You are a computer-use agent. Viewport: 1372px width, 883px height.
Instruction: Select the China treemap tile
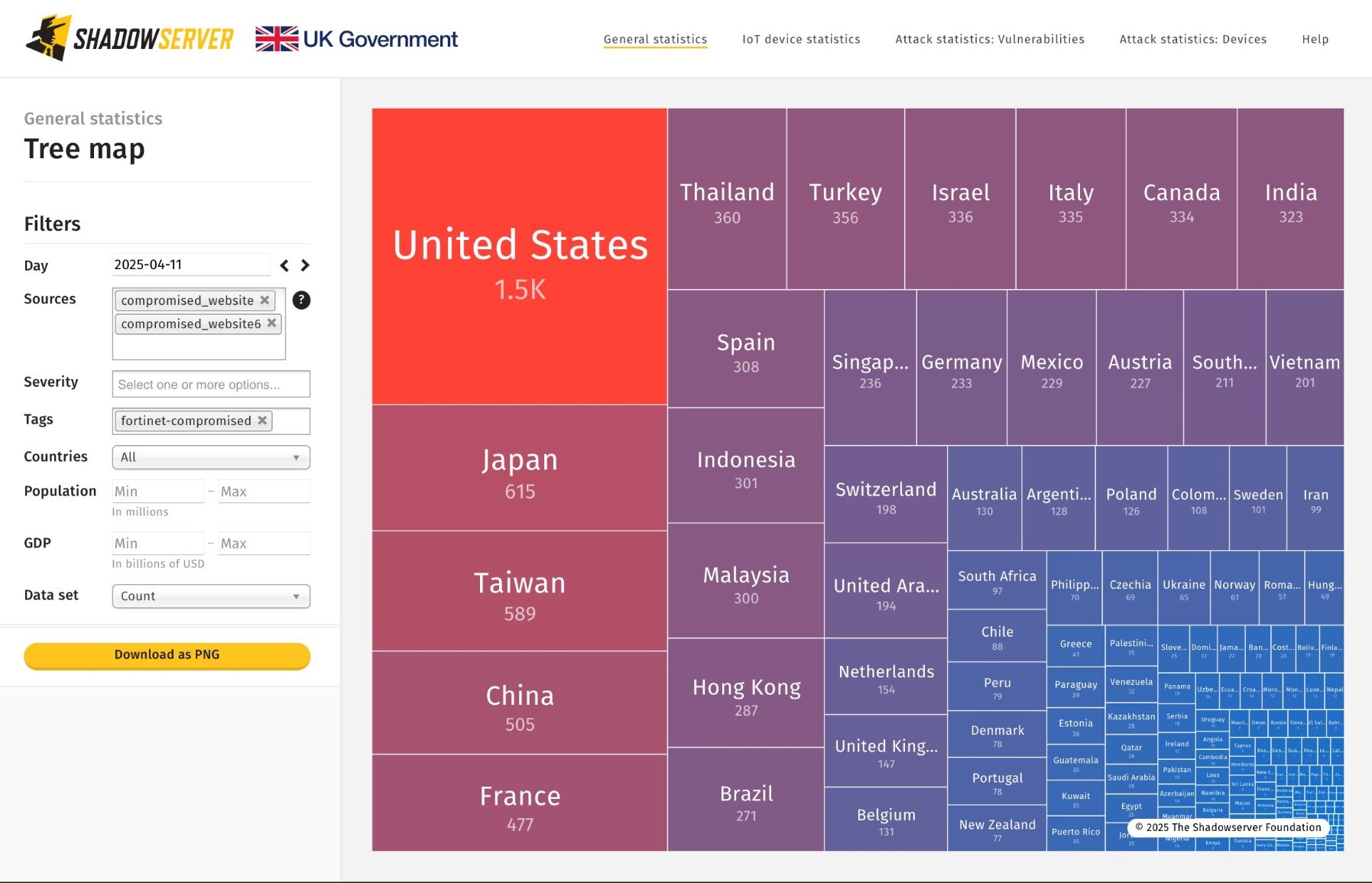pyautogui.click(x=520, y=703)
